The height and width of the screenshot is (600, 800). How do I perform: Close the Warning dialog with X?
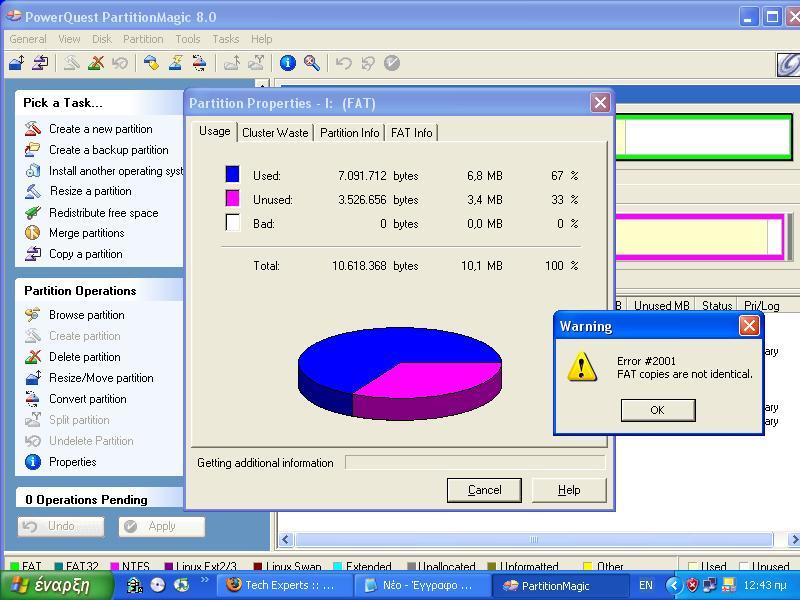point(749,326)
